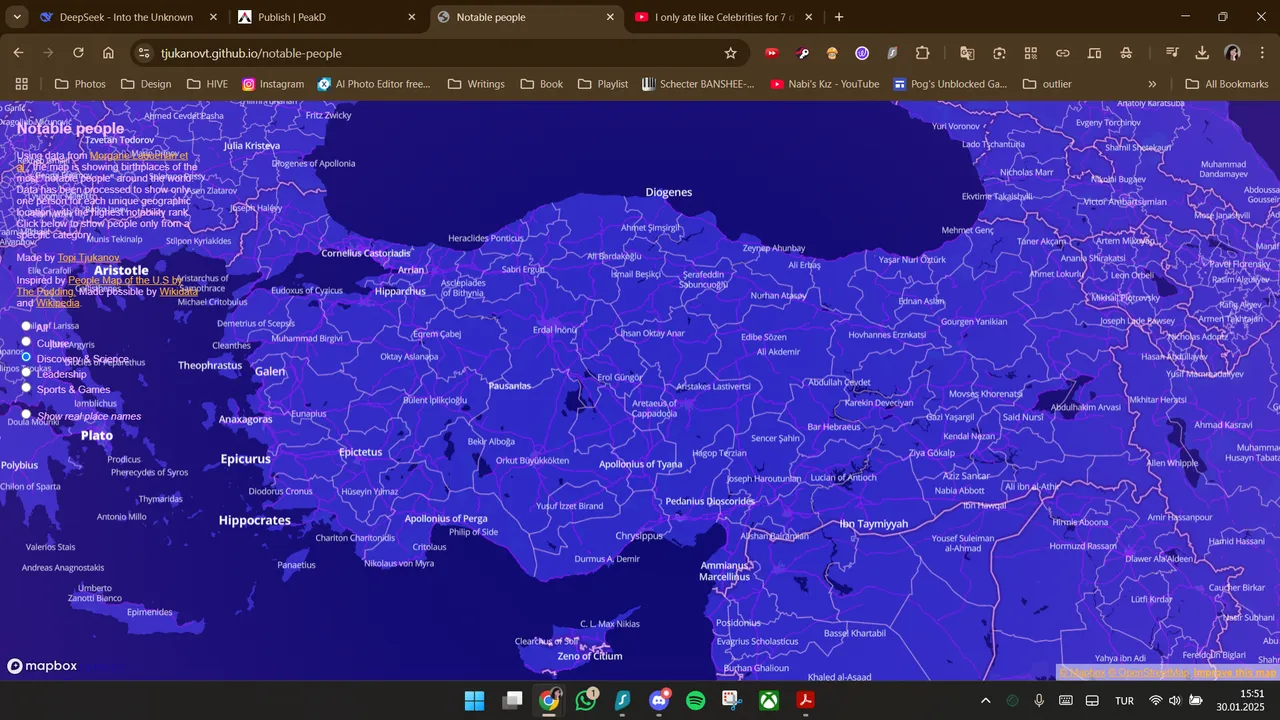
Task: Open the Chrome three-dot menu
Action: pyautogui.click(x=1260, y=53)
